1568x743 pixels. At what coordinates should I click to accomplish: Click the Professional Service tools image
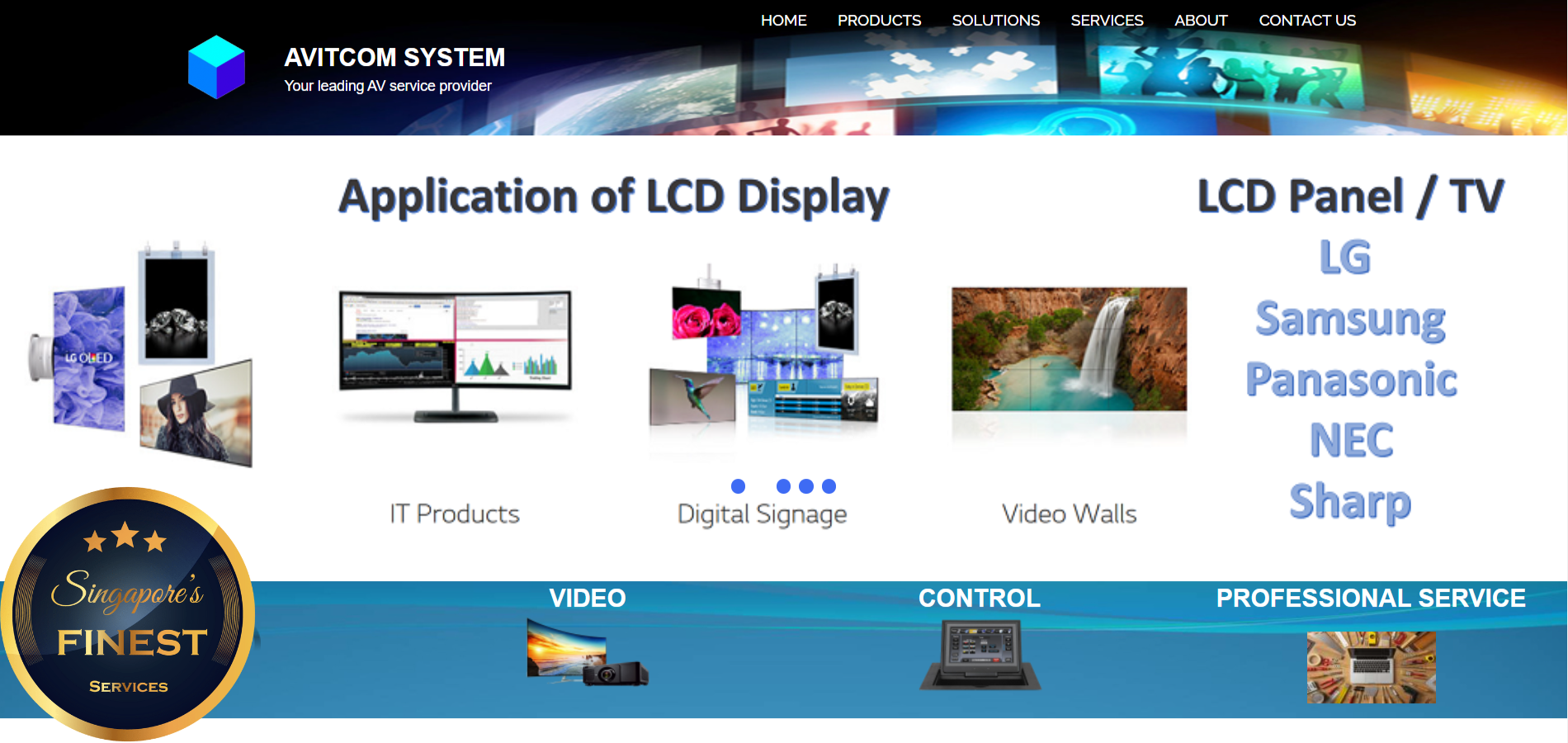click(x=1371, y=667)
